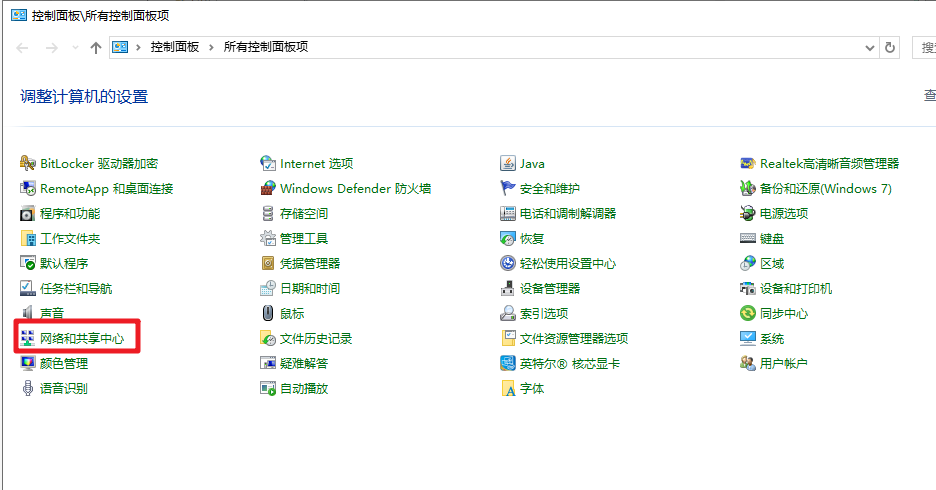Image resolution: width=936 pixels, height=490 pixels.
Task: Open the Realtek高清晰音频管理器 icon
Action: coord(748,164)
